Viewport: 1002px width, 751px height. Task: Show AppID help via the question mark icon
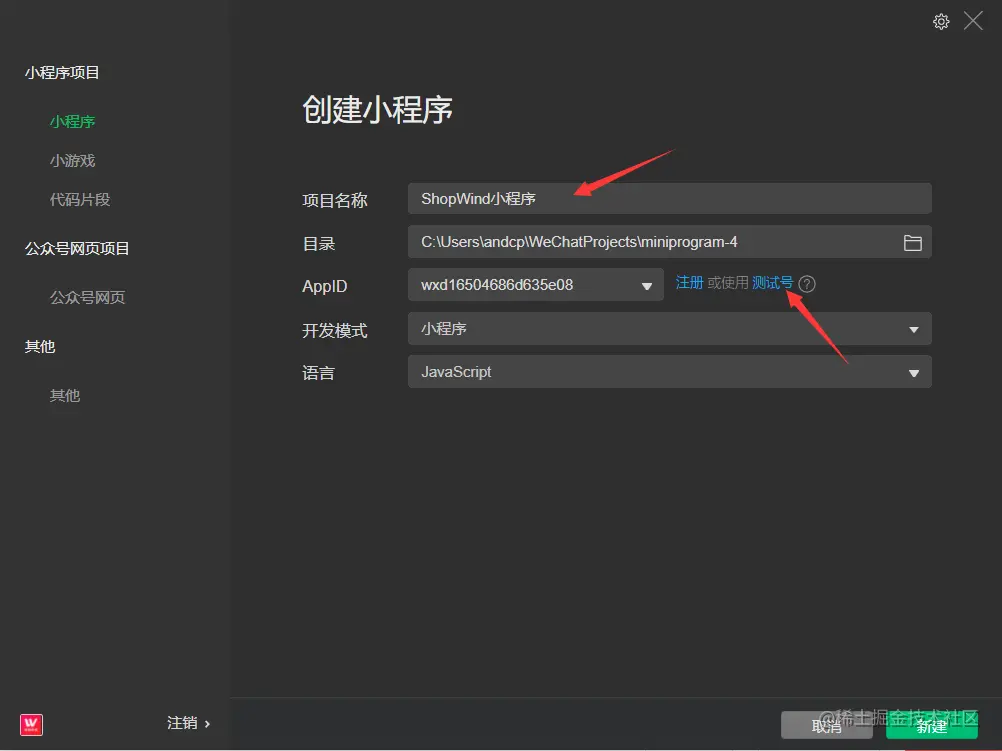807,283
